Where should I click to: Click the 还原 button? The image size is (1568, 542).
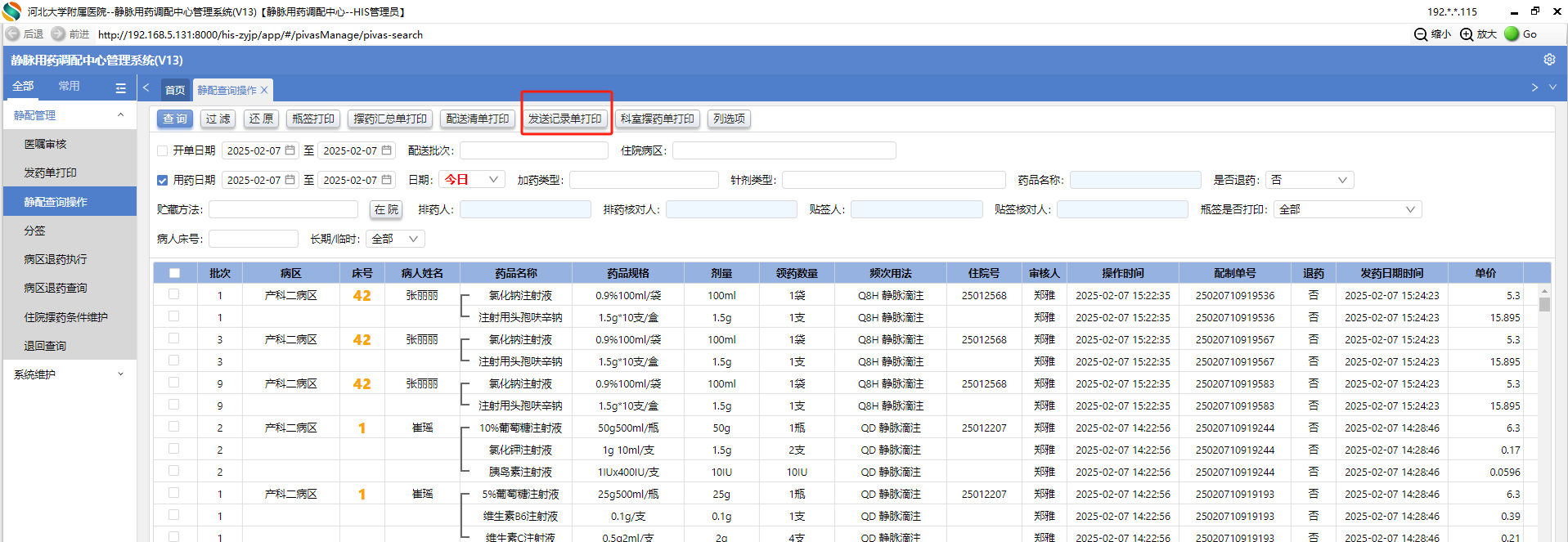[261, 119]
